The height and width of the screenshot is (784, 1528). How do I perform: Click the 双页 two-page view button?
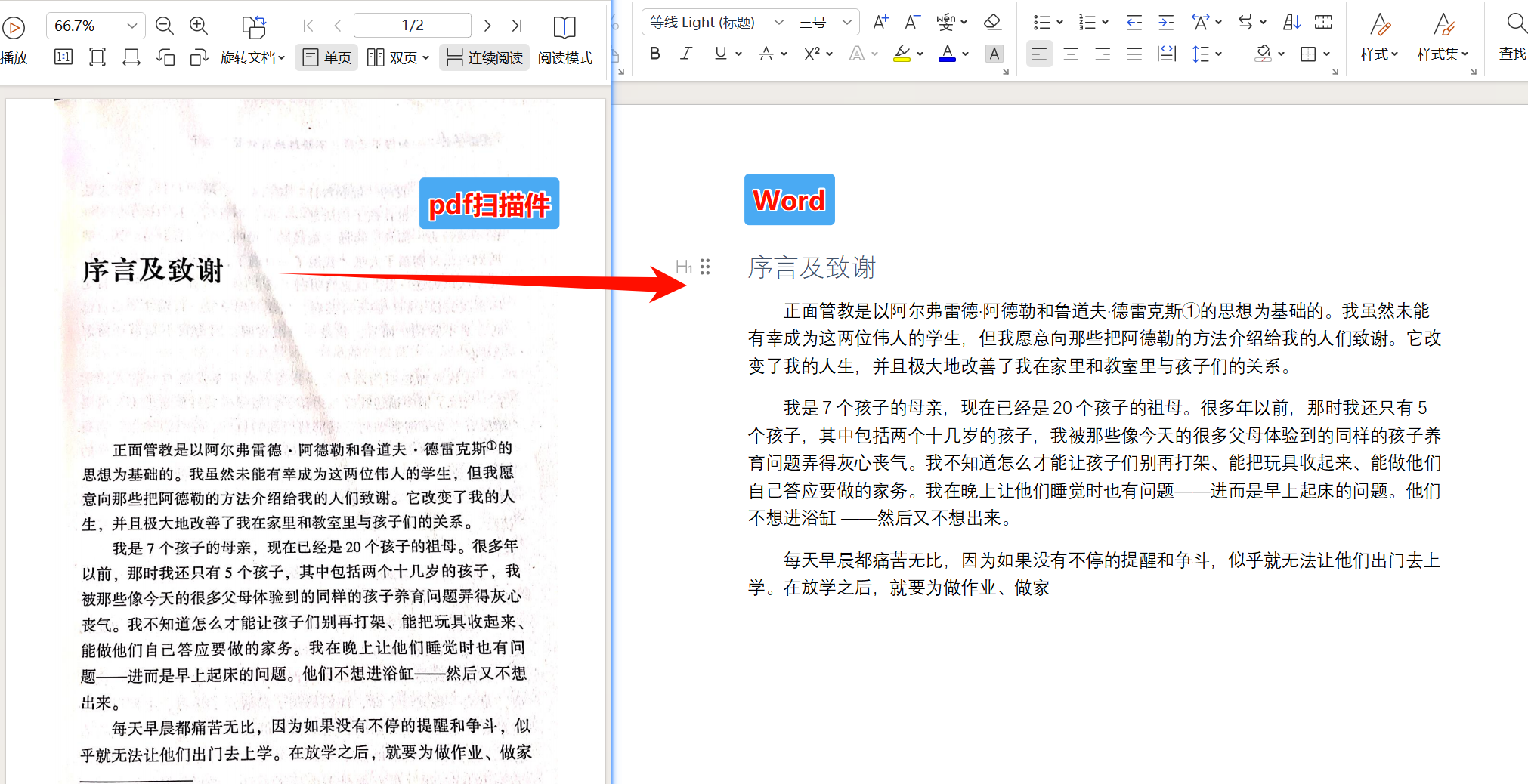point(396,57)
